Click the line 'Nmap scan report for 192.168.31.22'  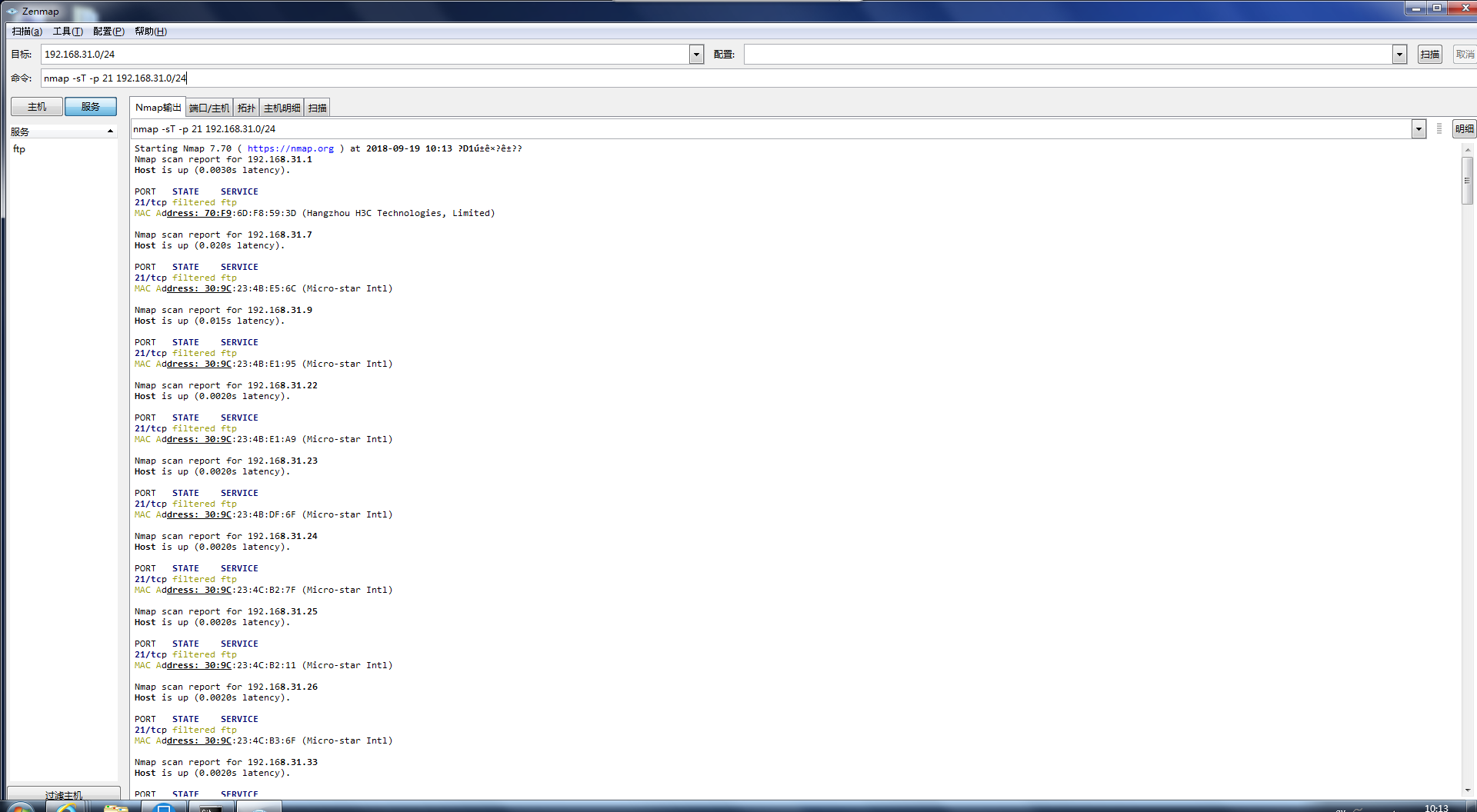click(226, 386)
